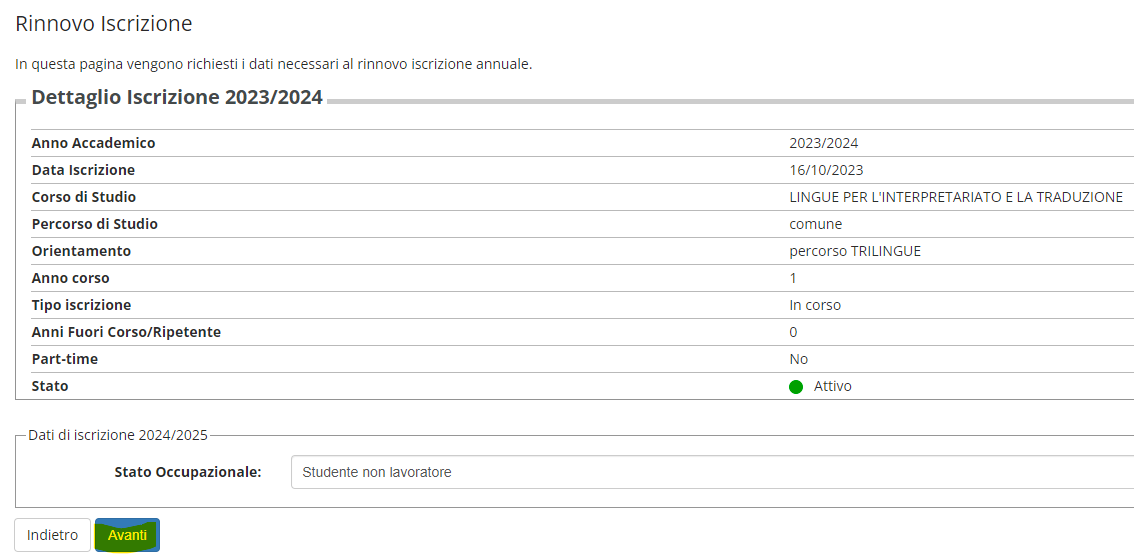Open the Stato Occupazionale dropdown
The height and width of the screenshot is (560, 1134).
pyautogui.click(x=710, y=472)
